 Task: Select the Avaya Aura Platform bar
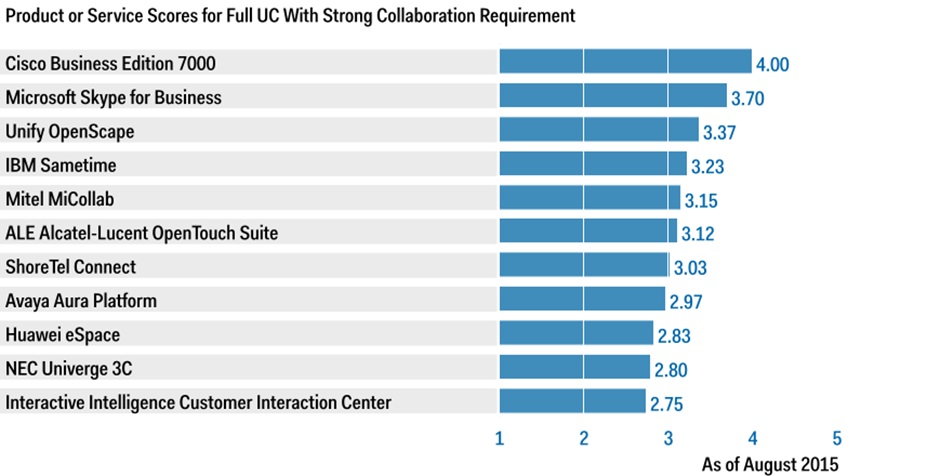point(581,300)
